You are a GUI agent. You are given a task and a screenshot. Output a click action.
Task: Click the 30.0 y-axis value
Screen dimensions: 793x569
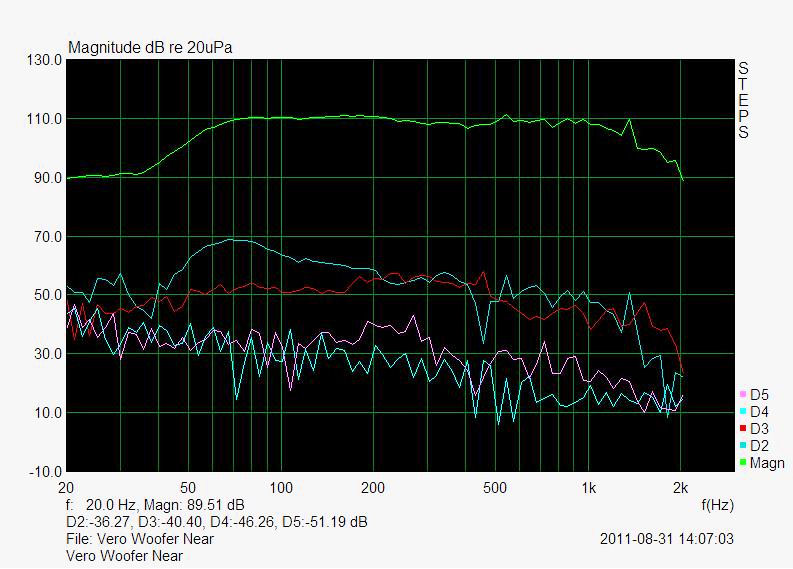click(x=48, y=354)
